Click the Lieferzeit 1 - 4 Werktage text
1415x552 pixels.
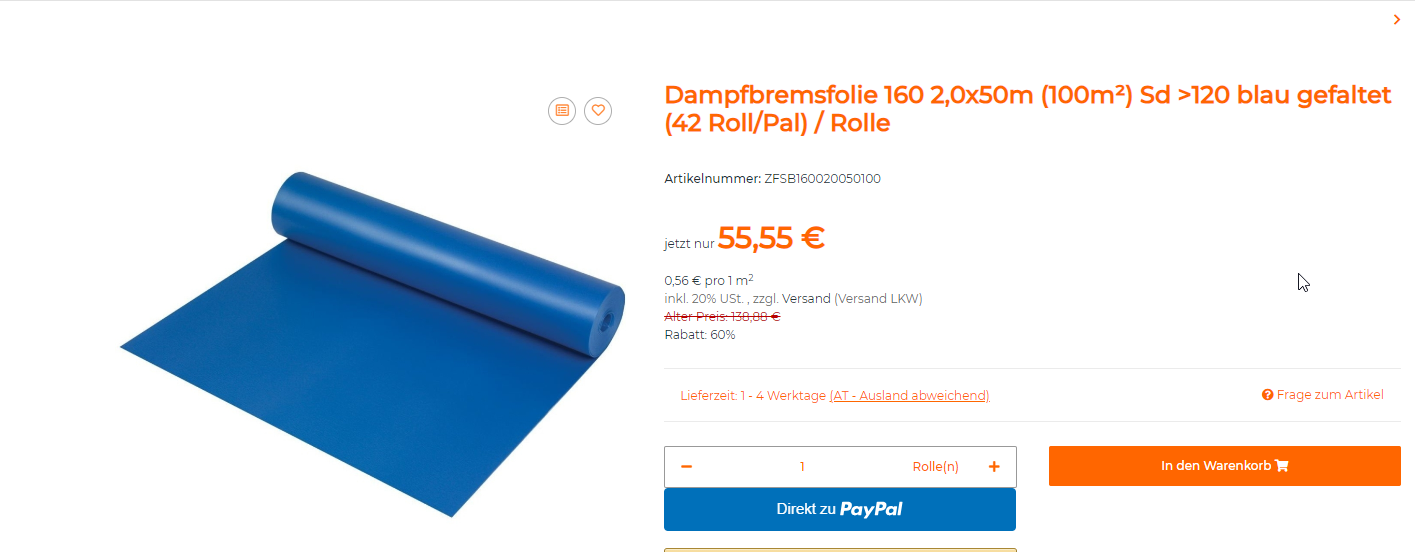click(753, 396)
